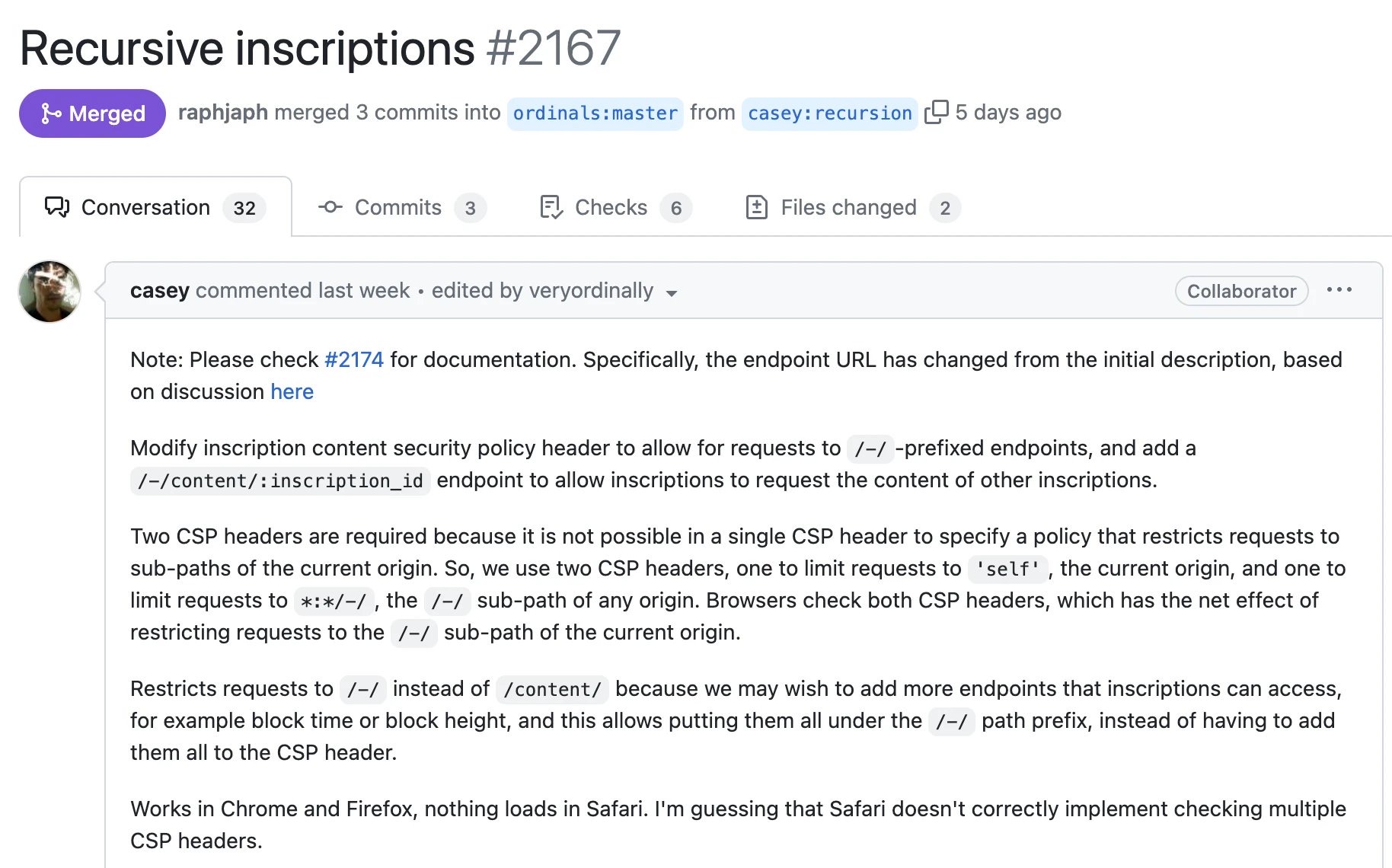Screen dimensions: 1392x868
Task: Click the casey author name
Action: pos(159,290)
